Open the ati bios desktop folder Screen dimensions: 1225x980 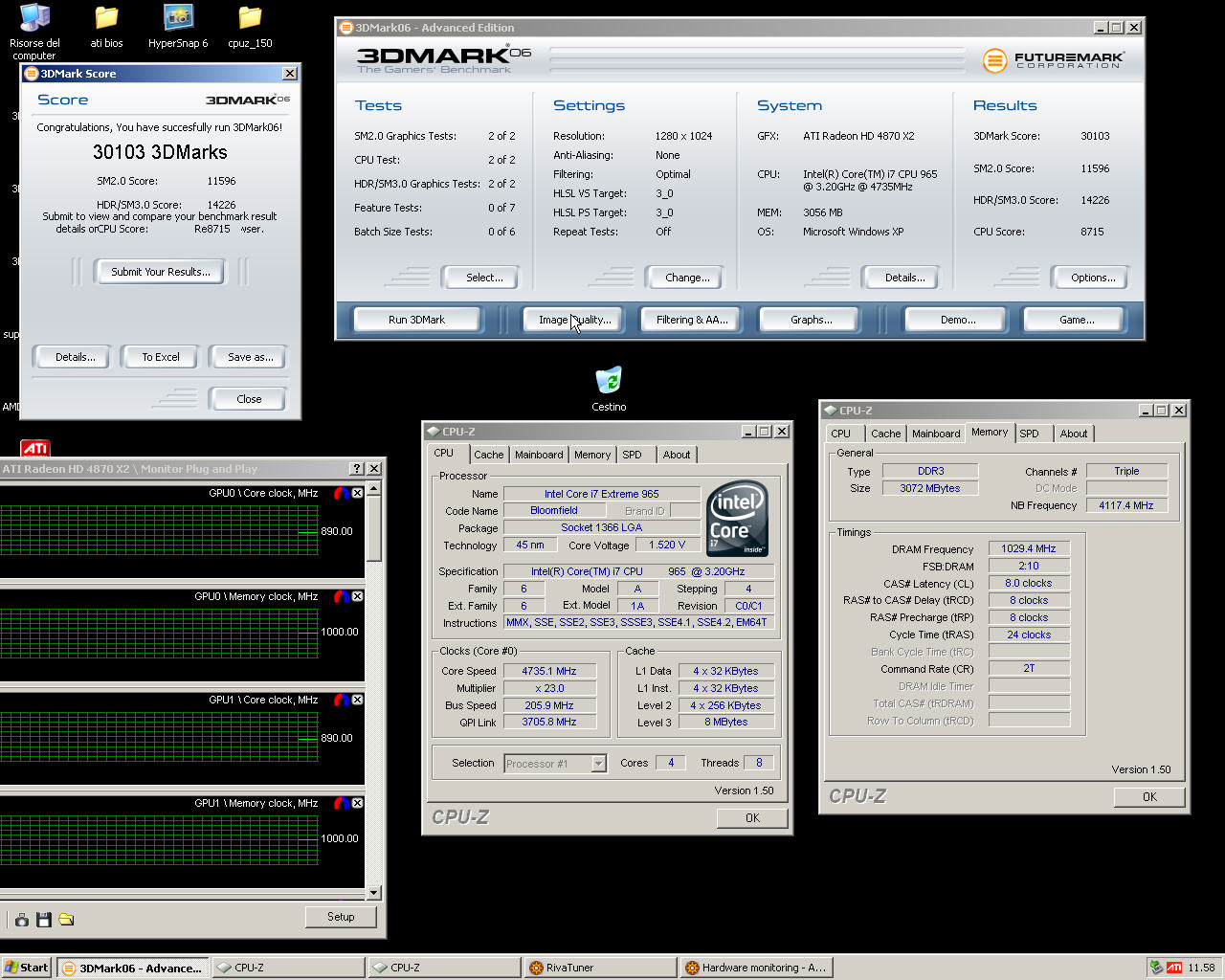click(106, 26)
